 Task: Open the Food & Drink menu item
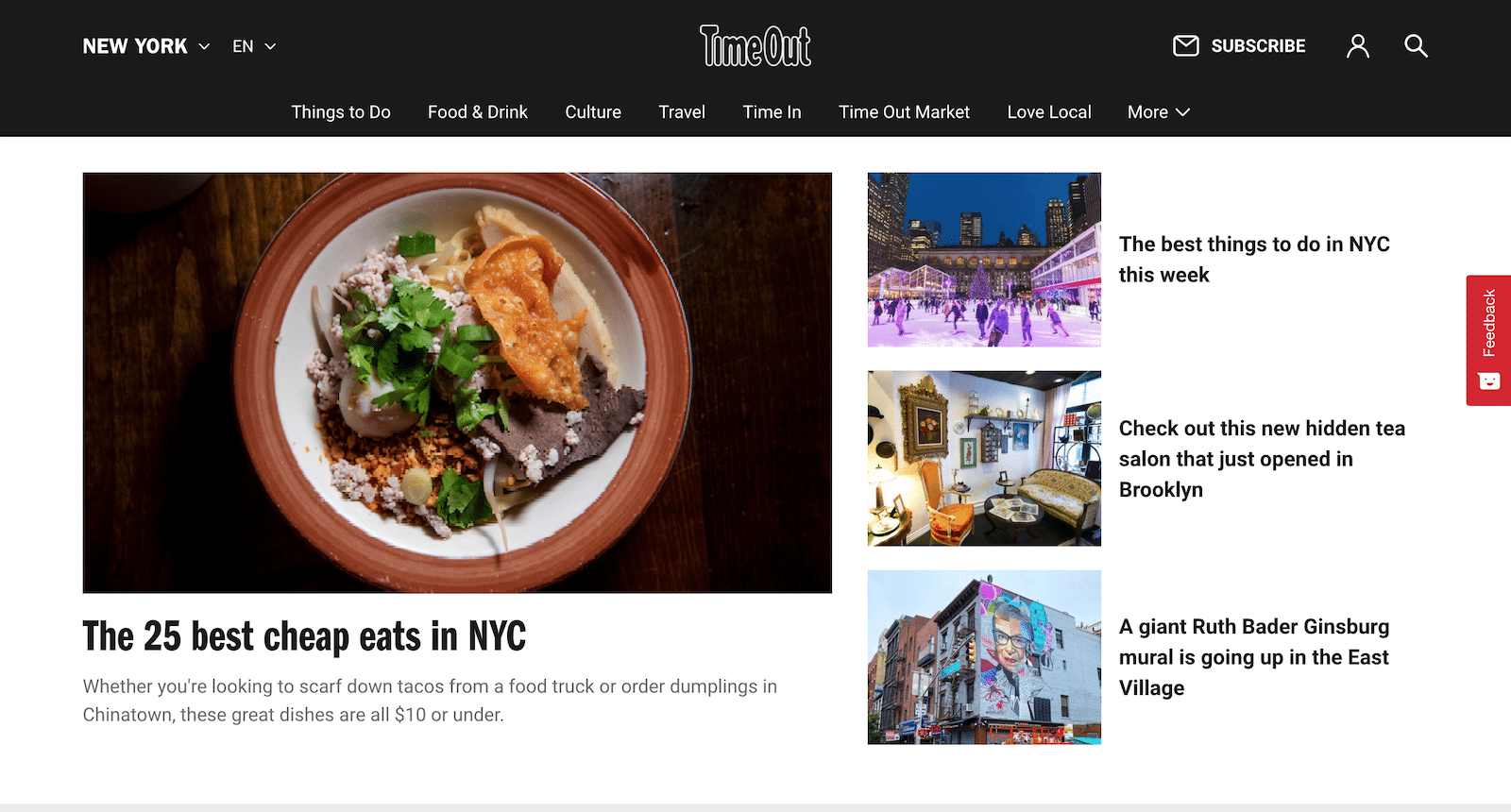(478, 111)
